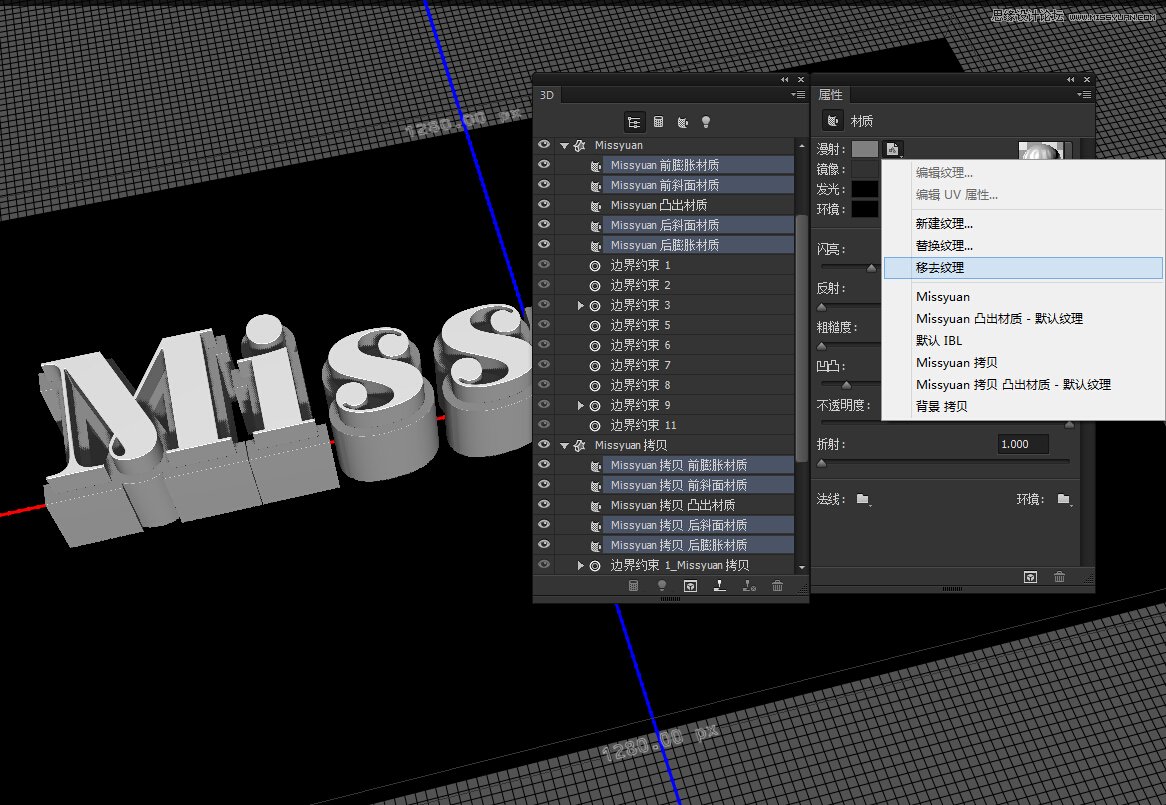The width and height of the screenshot is (1166, 805).
Task: Select the lights filter icon in the 3D panel
Action: tap(706, 122)
